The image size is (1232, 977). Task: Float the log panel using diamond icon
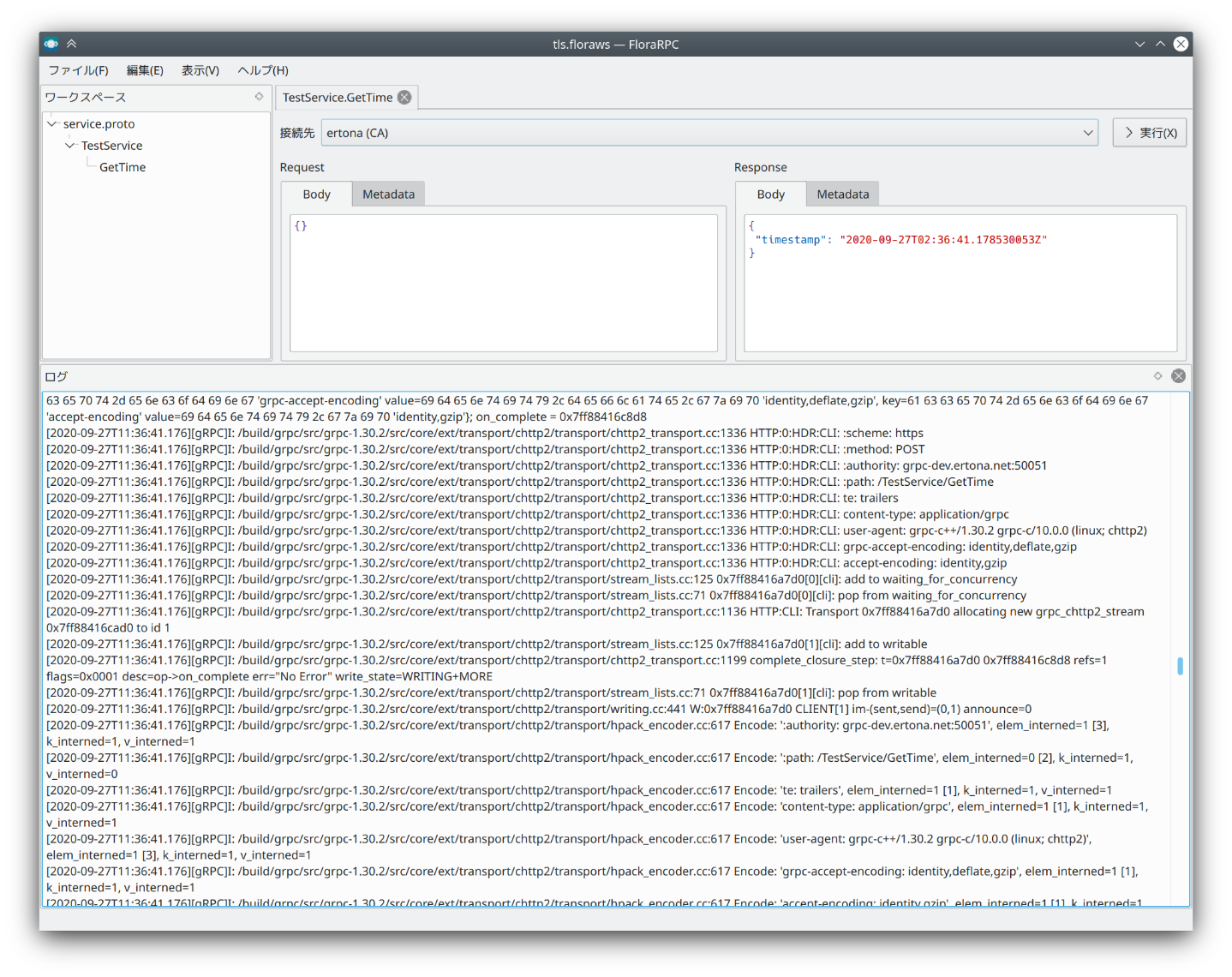click(x=1157, y=376)
